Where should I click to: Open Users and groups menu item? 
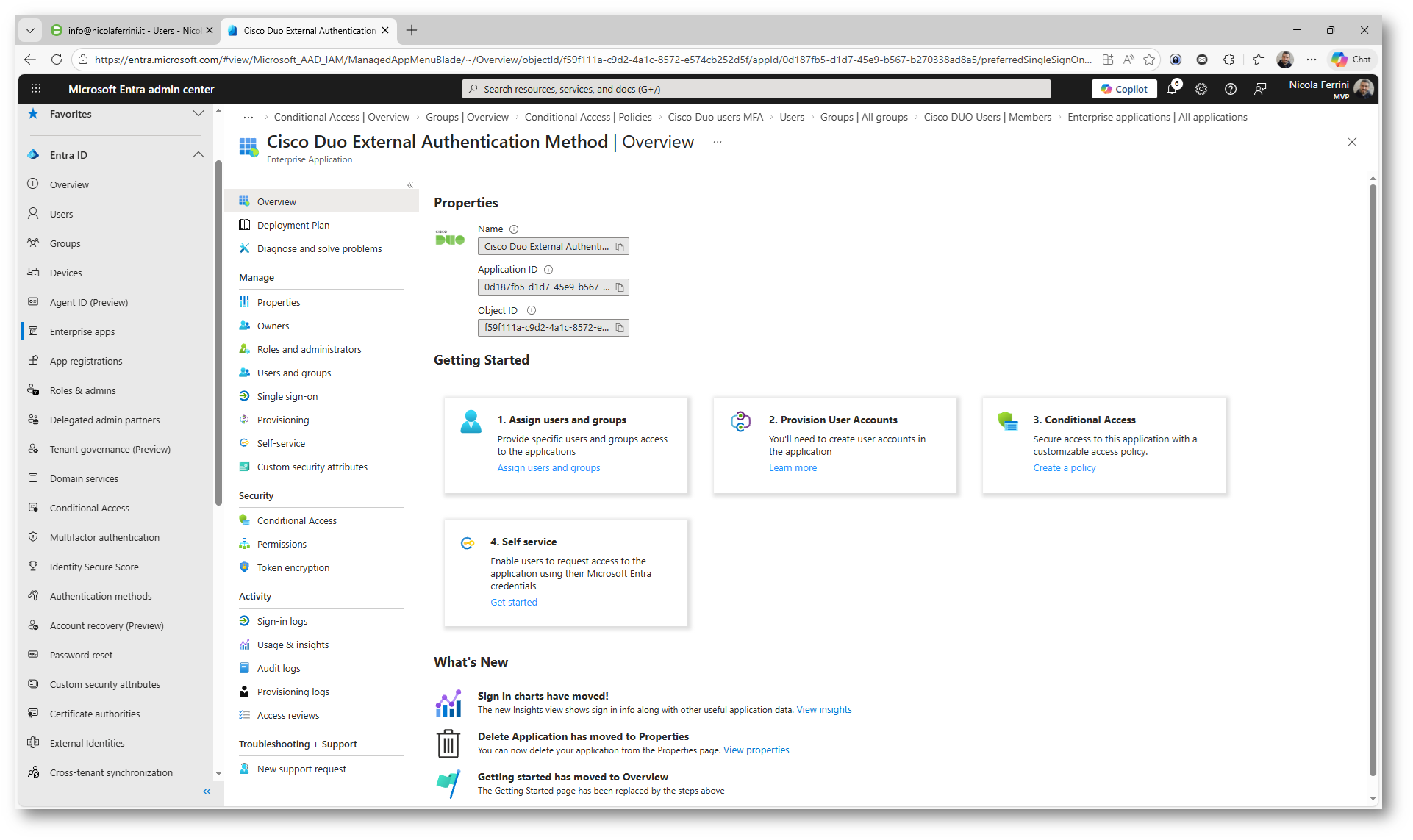point(294,373)
